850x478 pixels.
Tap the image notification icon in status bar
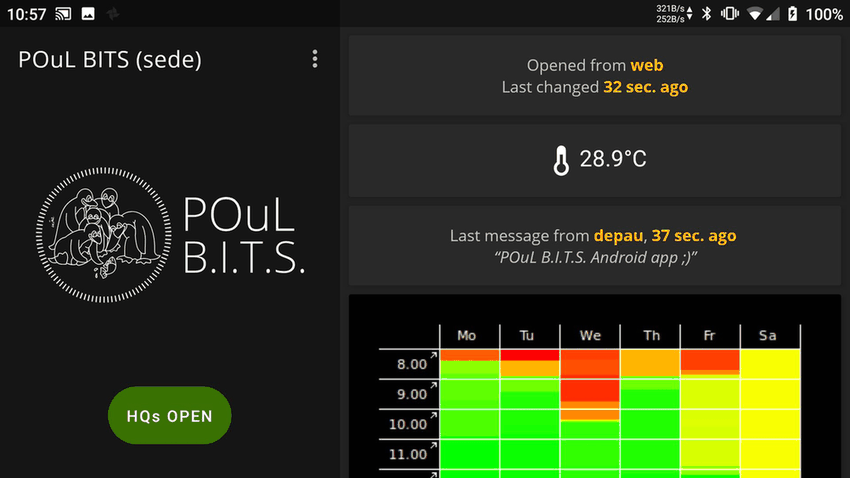point(88,14)
